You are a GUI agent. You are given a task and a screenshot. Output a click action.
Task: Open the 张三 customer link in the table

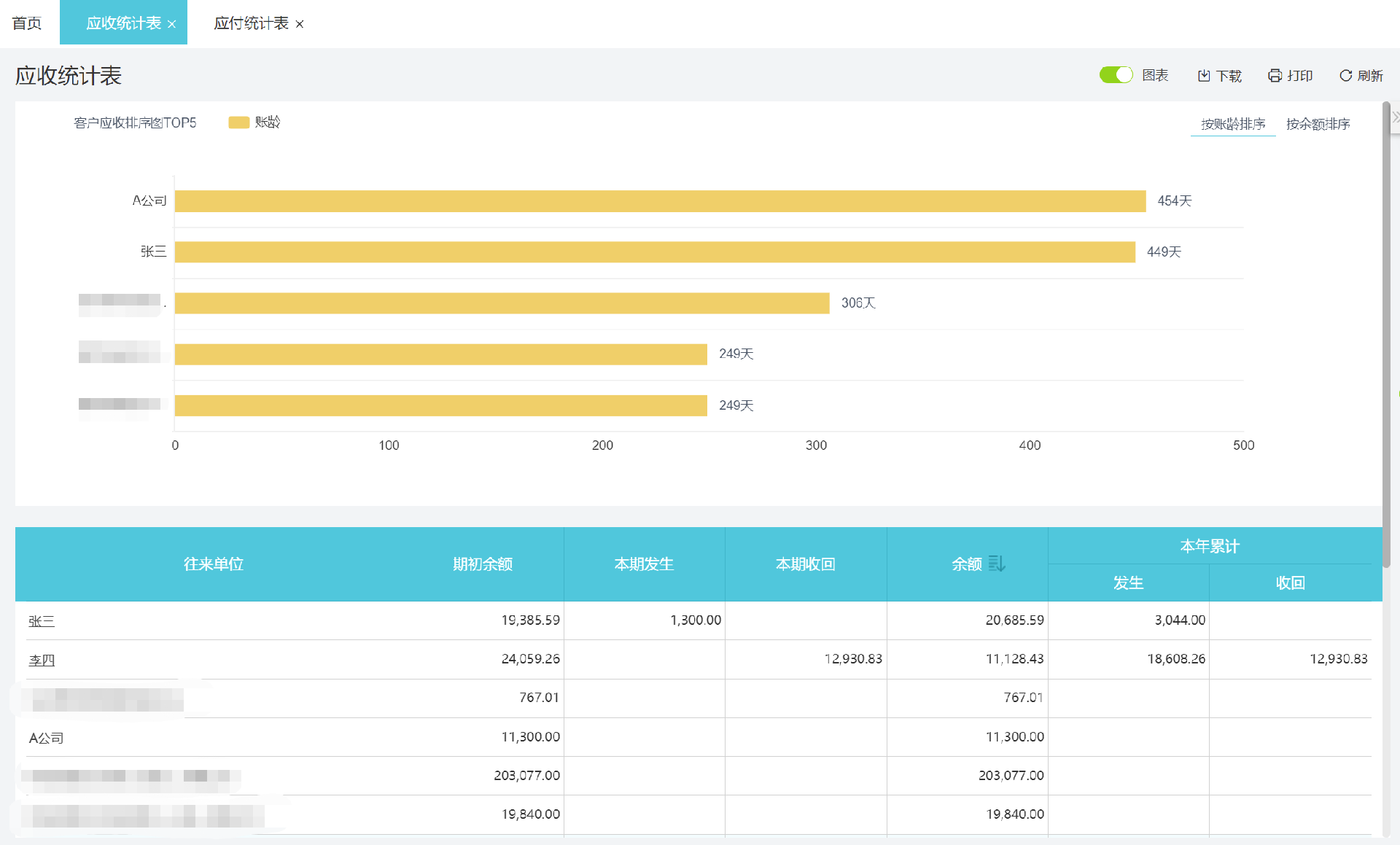click(x=42, y=621)
